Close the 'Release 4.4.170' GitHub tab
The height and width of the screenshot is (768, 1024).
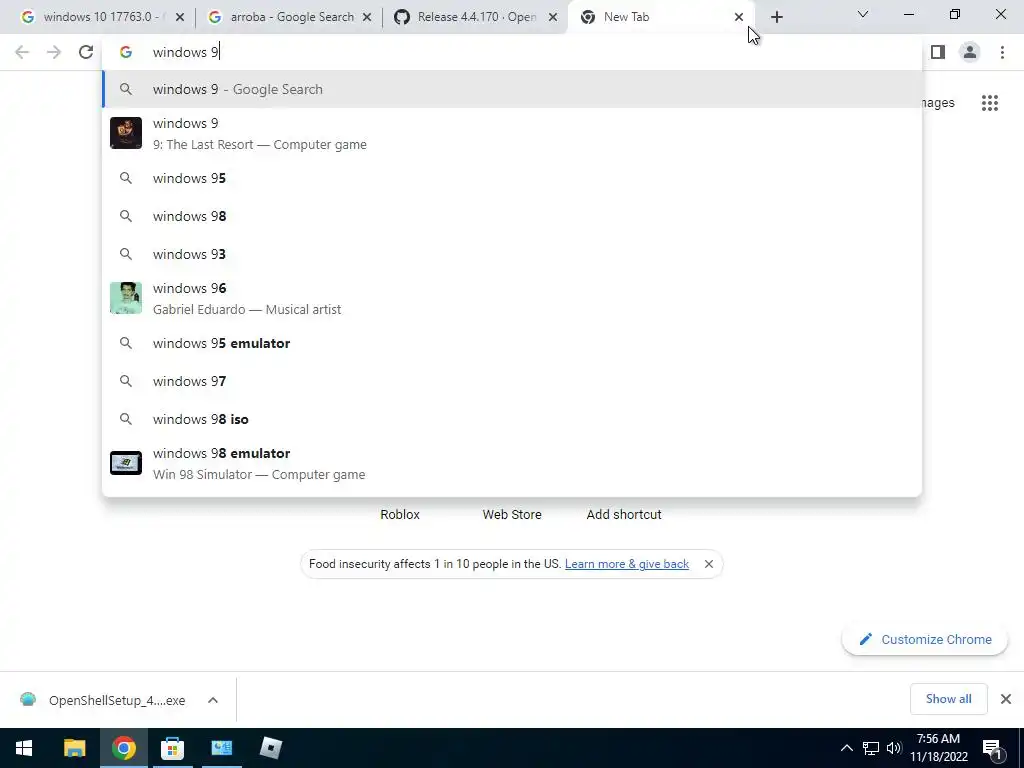(553, 17)
